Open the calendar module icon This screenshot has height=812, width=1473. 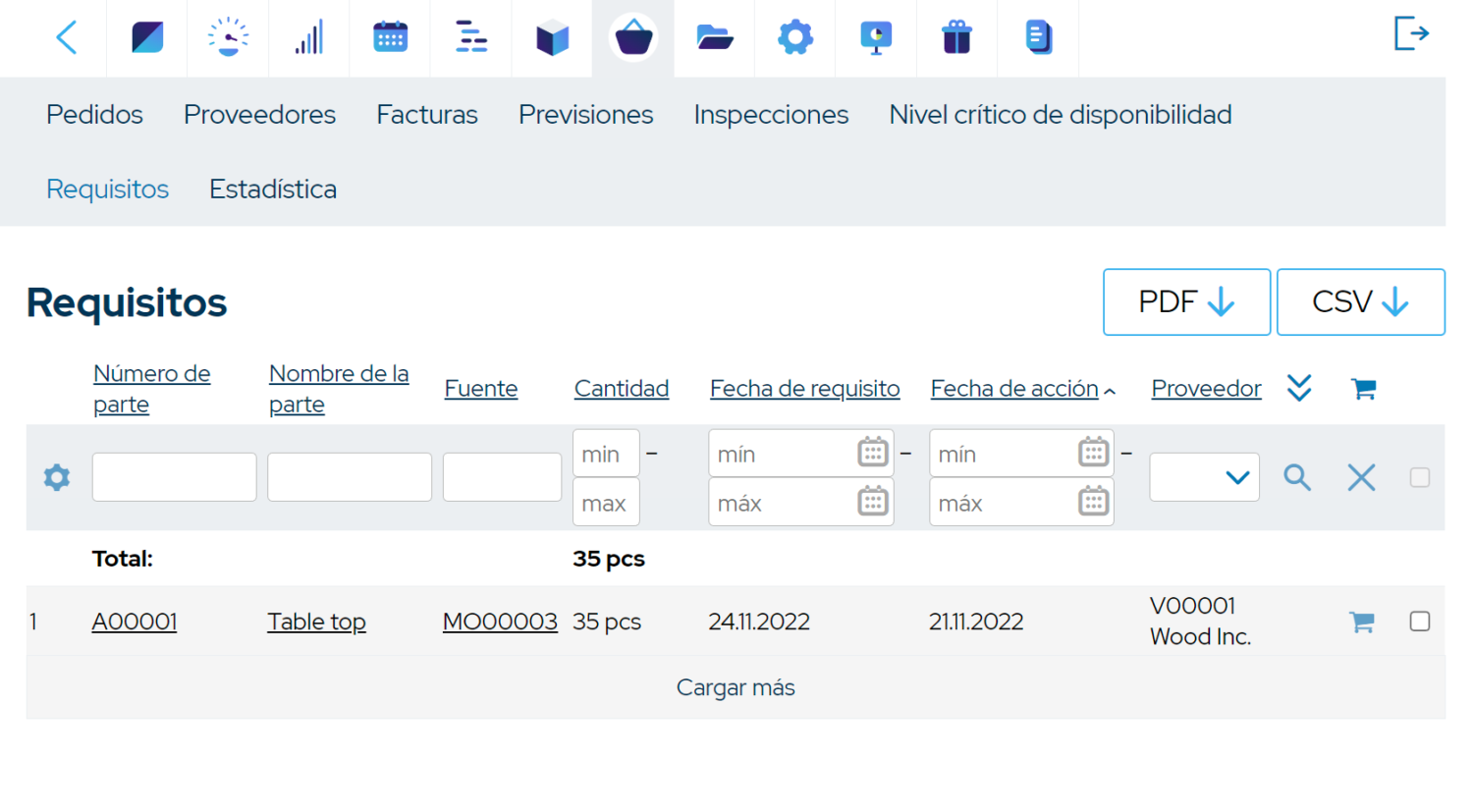[x=390, y=37]
